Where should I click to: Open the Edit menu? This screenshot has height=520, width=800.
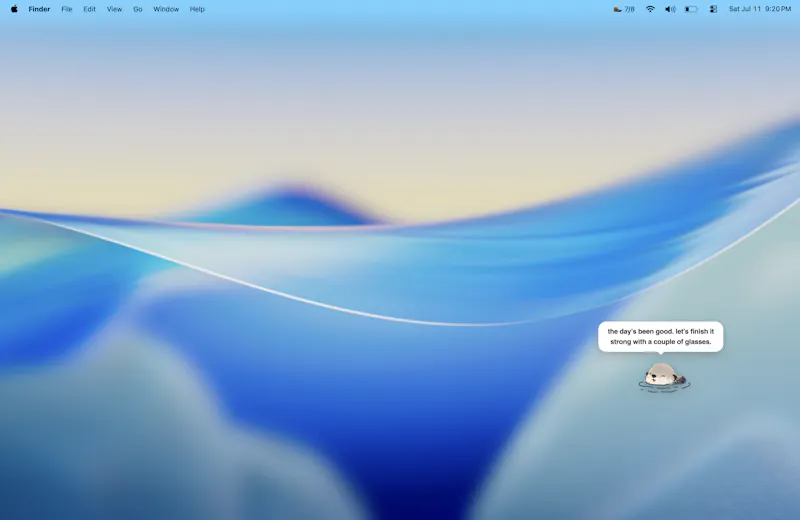(x=89, y=9)
